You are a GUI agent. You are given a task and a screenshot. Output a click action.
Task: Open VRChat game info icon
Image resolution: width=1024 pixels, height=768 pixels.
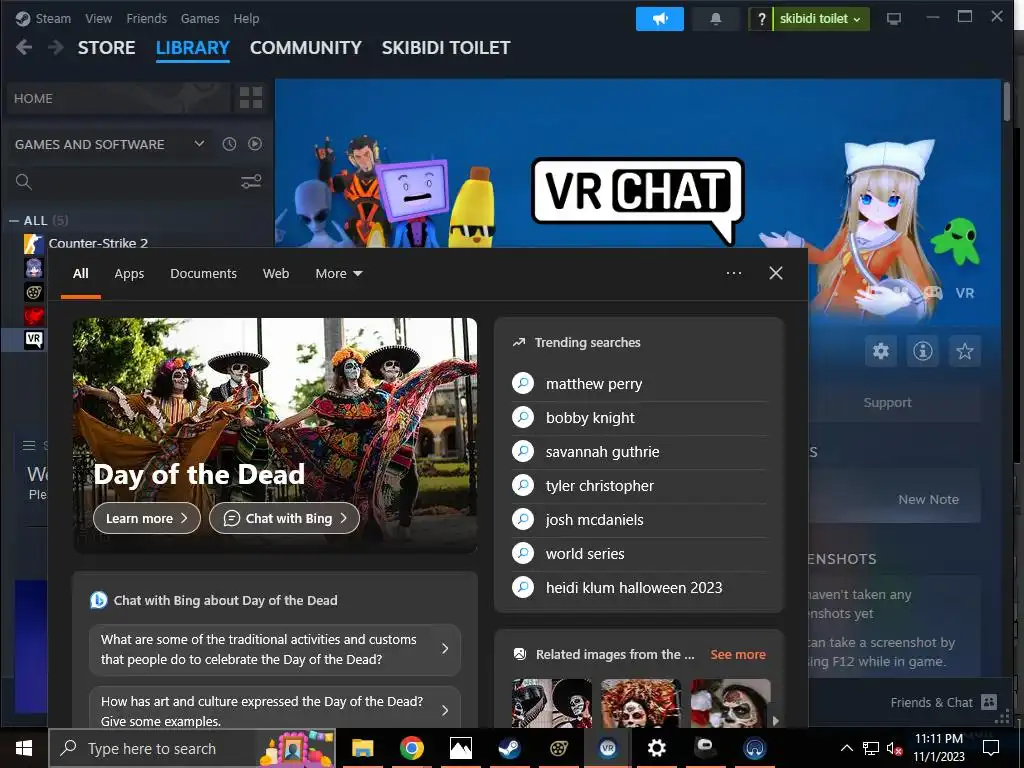(922, 351)
